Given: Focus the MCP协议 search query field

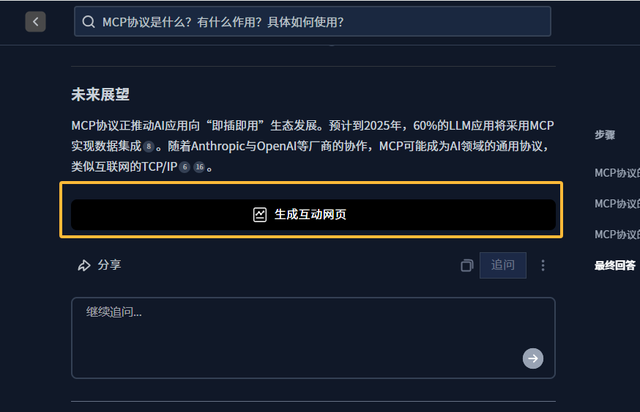Looking at the screenshot, I should (313, 22).
